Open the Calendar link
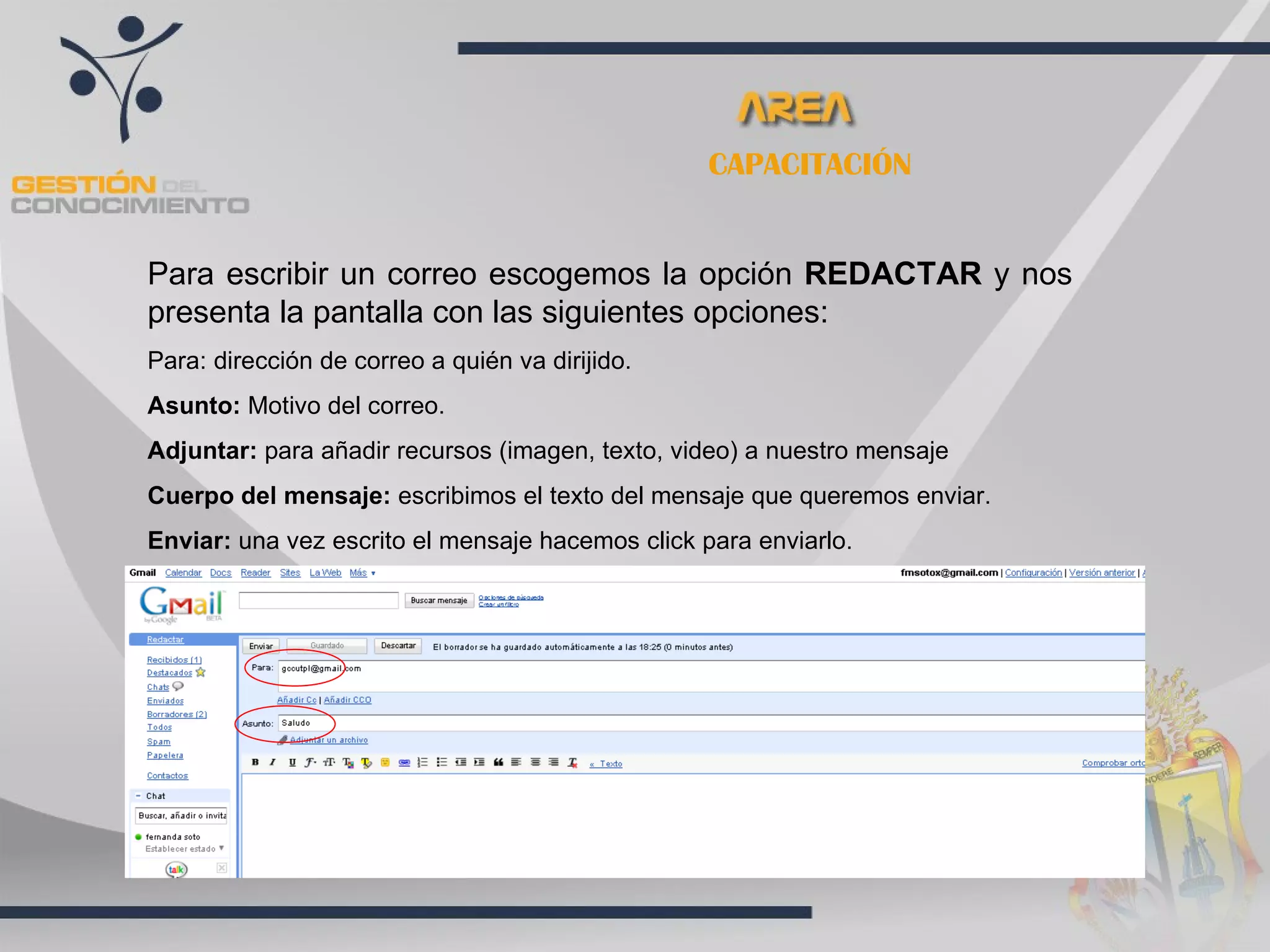The width and height of the screenshot is (1270, 952). pyautogui.click(x=183, y=573)
